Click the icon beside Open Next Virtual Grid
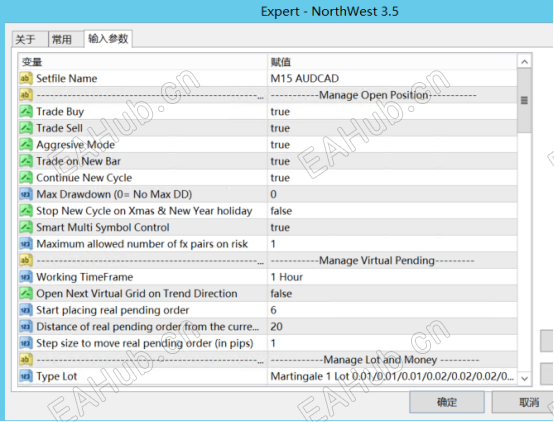The image size is (554, 422). point(26,293)
